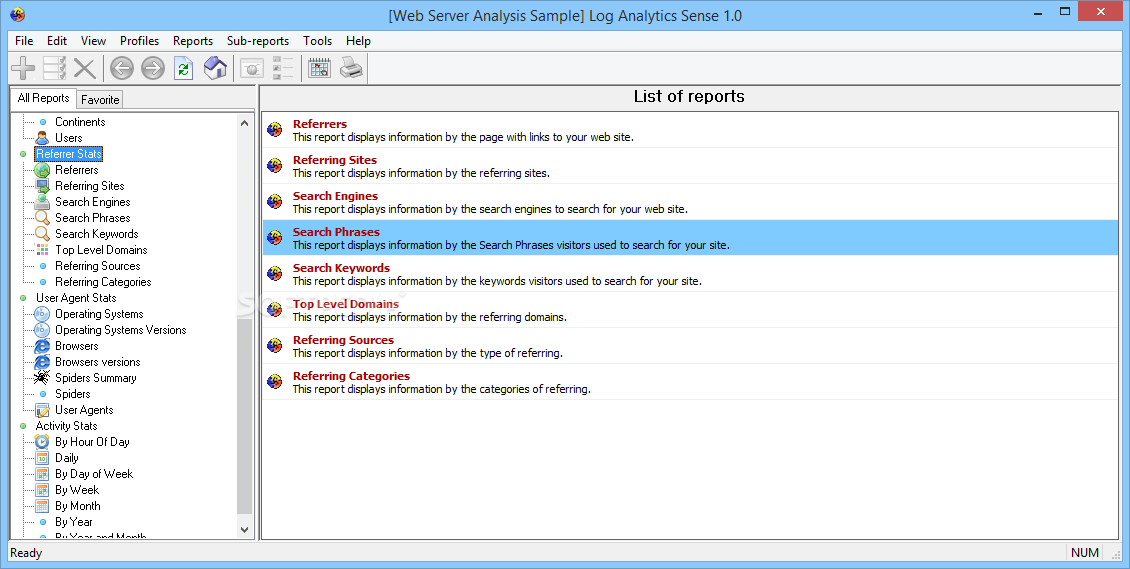Click the grayed list options toolbar icon
The width and height of the screenshot is (1130, 569).
(x=283, y=68)
